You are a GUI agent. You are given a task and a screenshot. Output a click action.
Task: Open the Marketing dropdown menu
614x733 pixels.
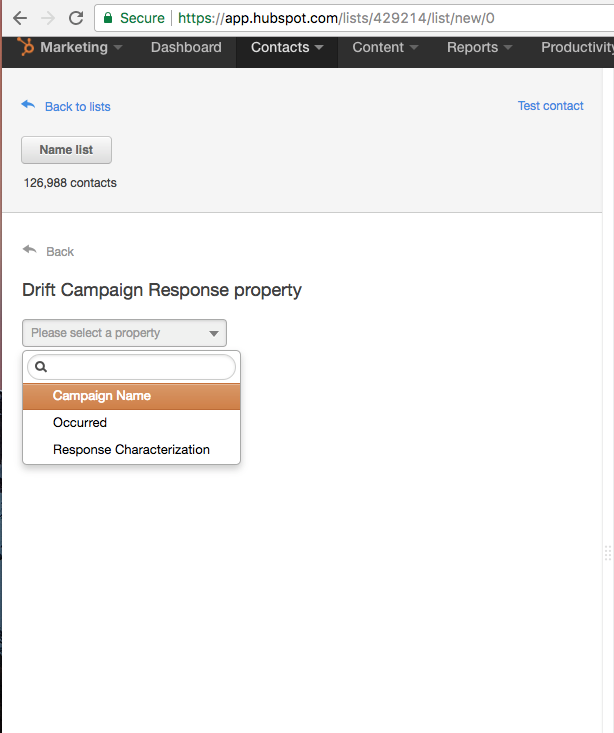tap(81, 47)
